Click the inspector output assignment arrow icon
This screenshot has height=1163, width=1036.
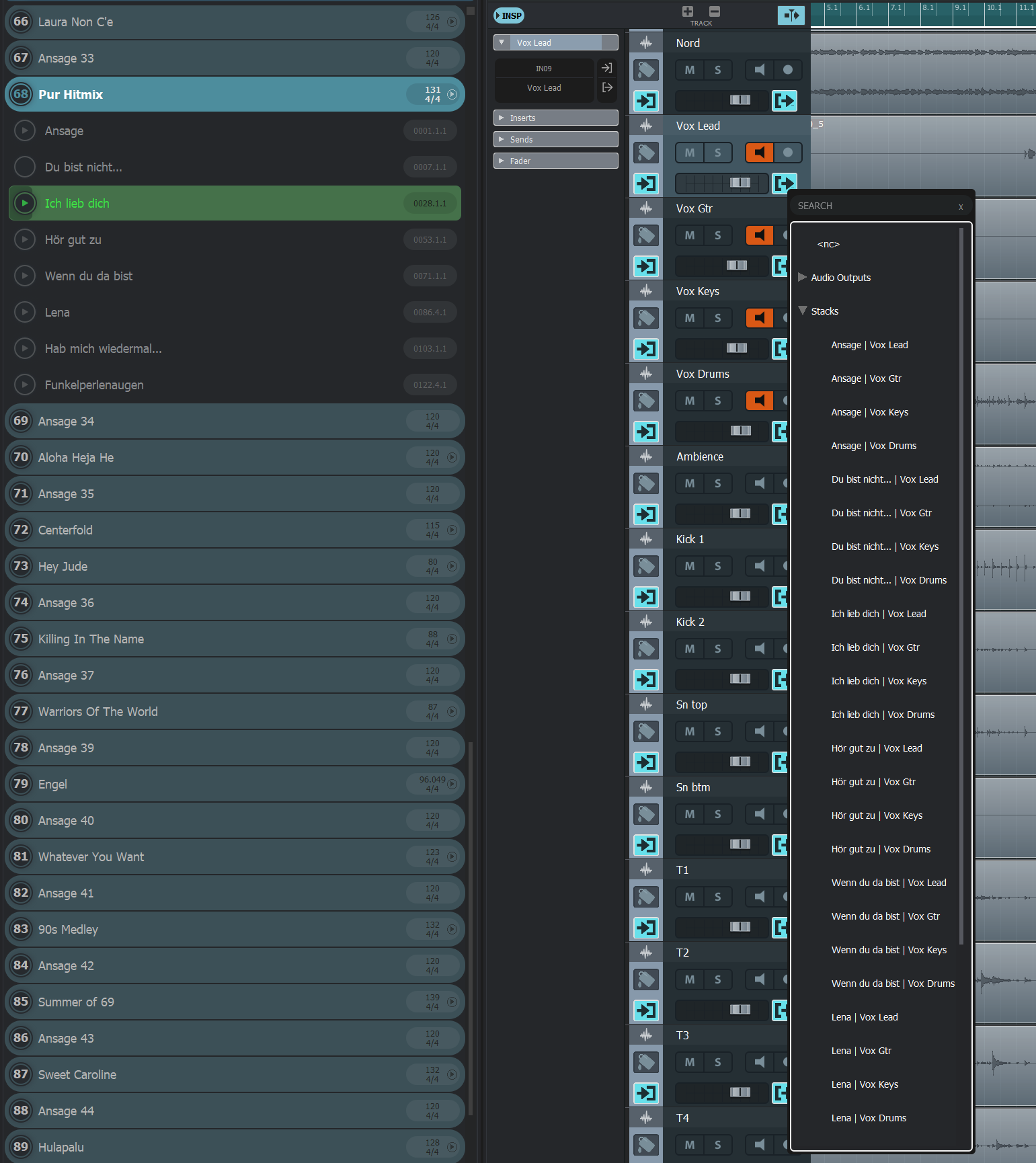click(607, 87)
